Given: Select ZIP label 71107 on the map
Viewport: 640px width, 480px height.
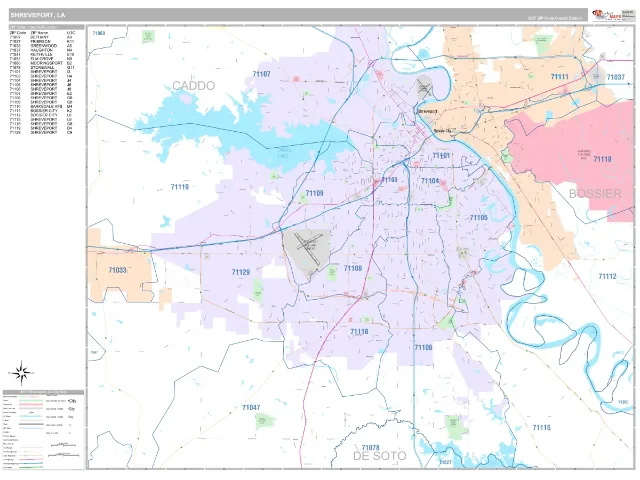Looking at the screenshot, I should tap(261, 74).
